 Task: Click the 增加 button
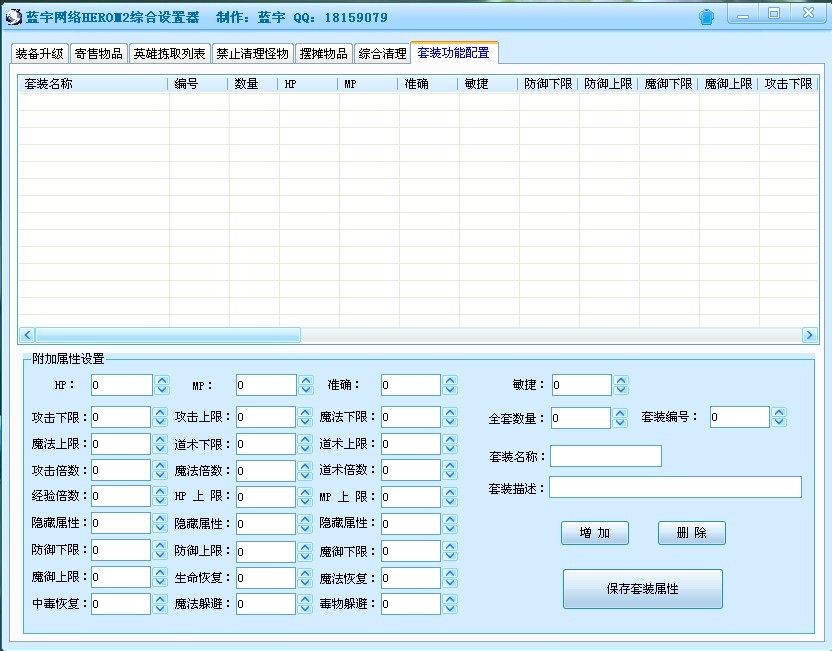pos(594,533)
